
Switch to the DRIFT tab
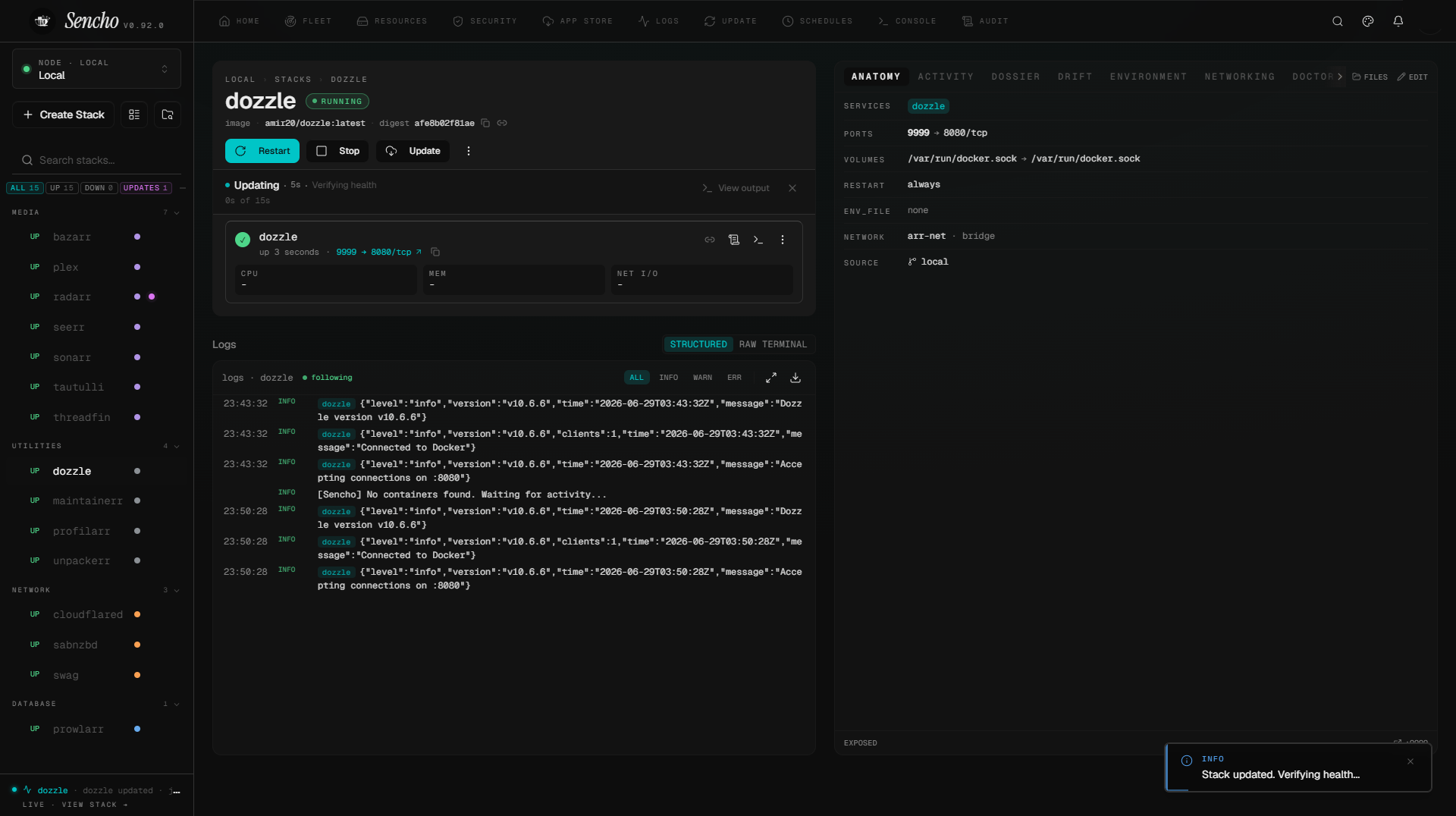click(x=1075, y=77)
